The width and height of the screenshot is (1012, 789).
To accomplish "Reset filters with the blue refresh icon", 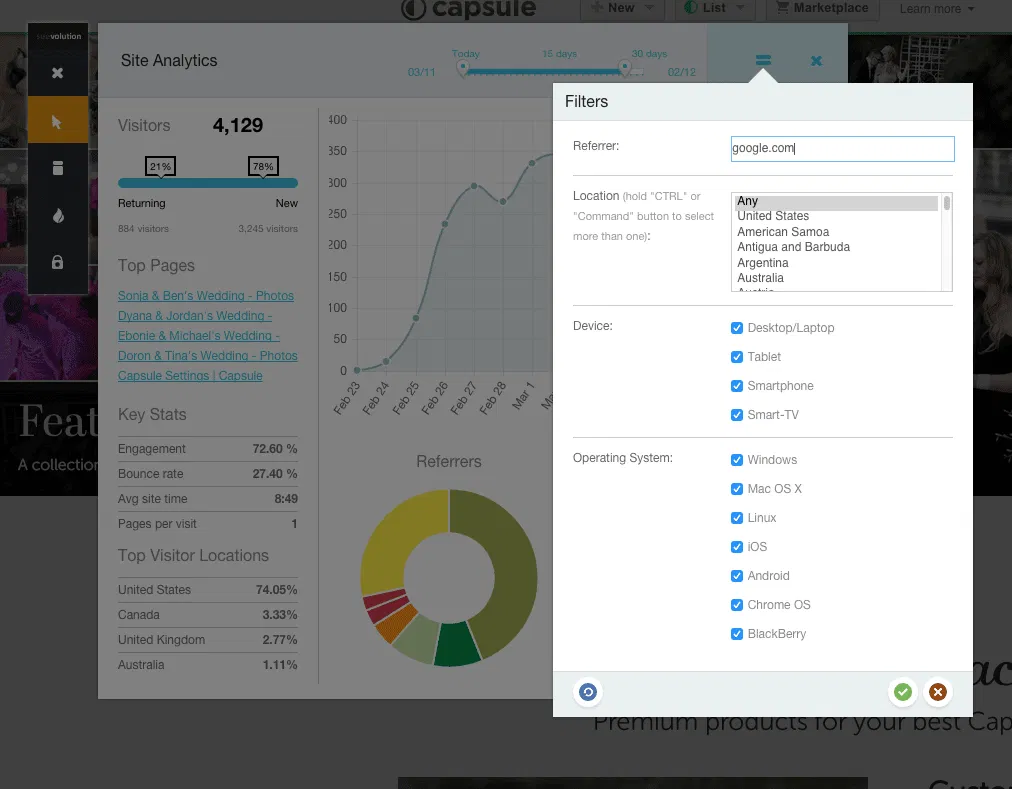I will [588, 692].
